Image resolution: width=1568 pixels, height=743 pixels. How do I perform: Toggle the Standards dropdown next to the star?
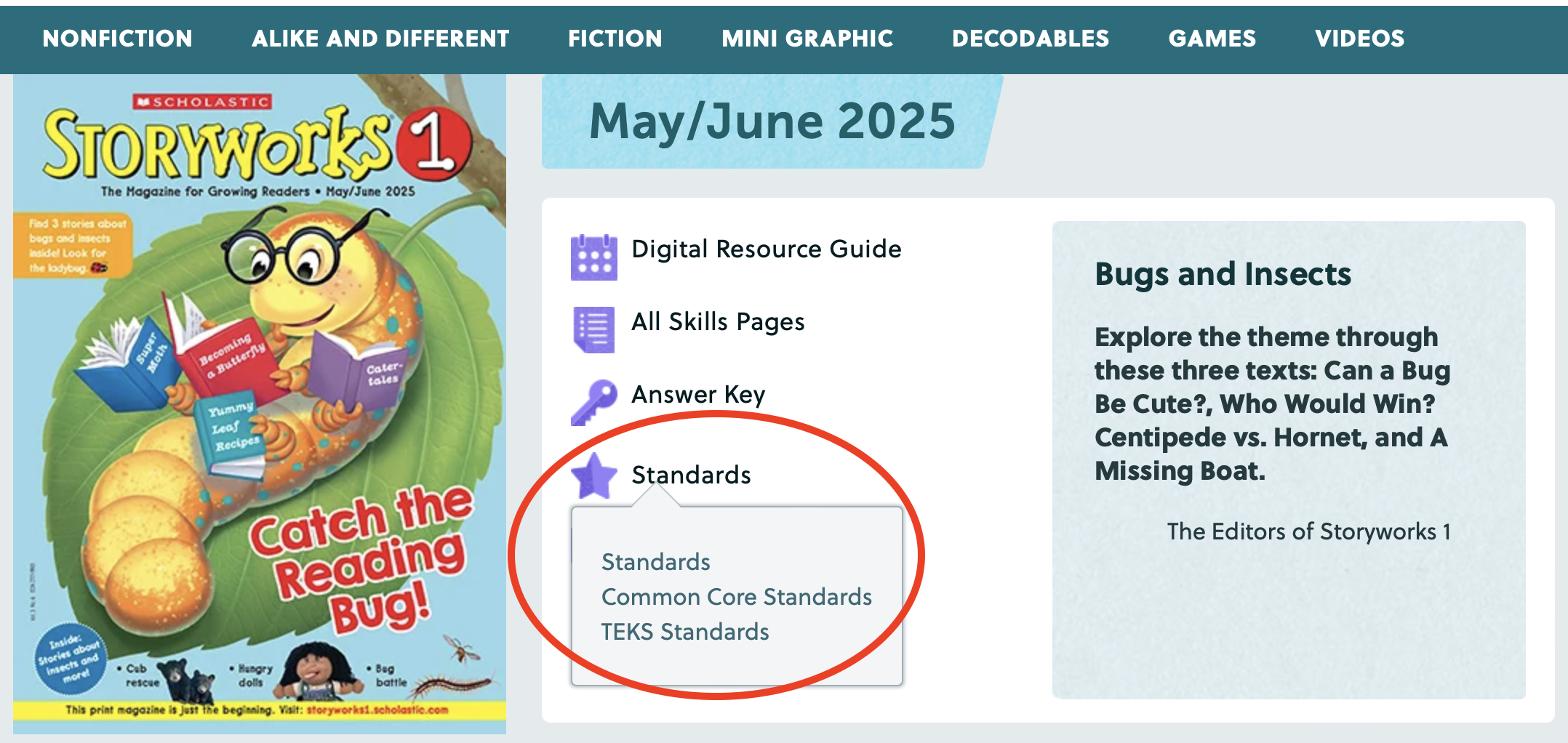coord(691,475)
